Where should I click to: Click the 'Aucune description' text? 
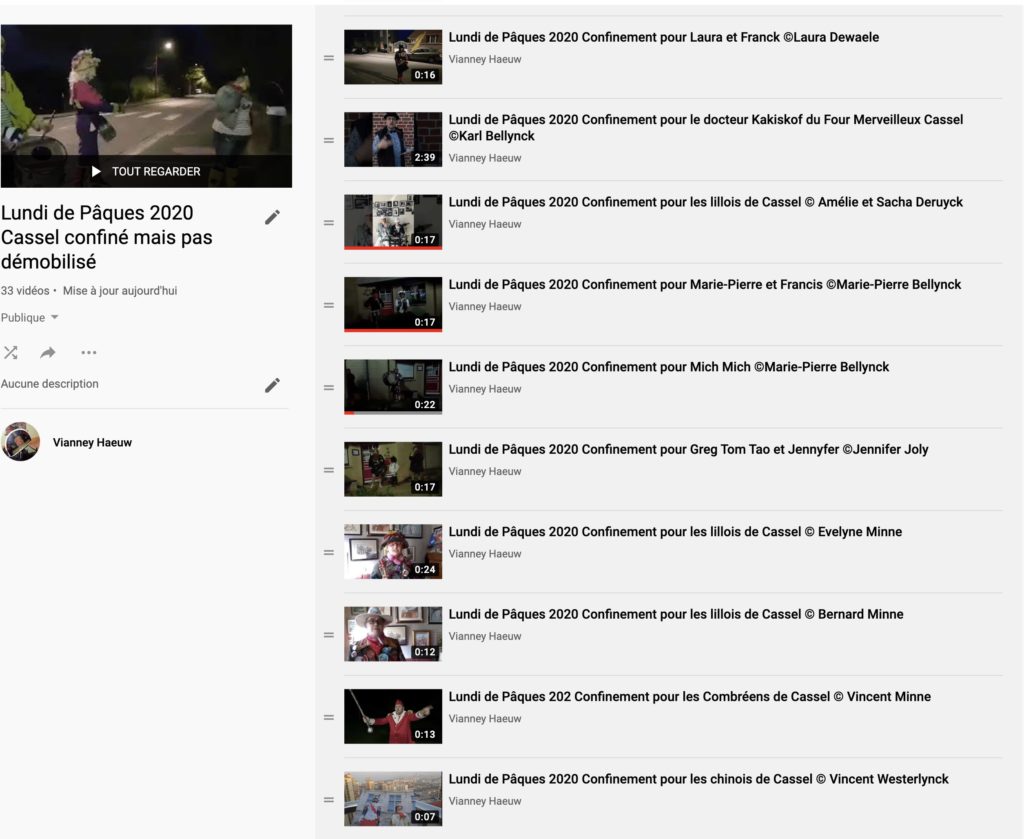point(50,384)
